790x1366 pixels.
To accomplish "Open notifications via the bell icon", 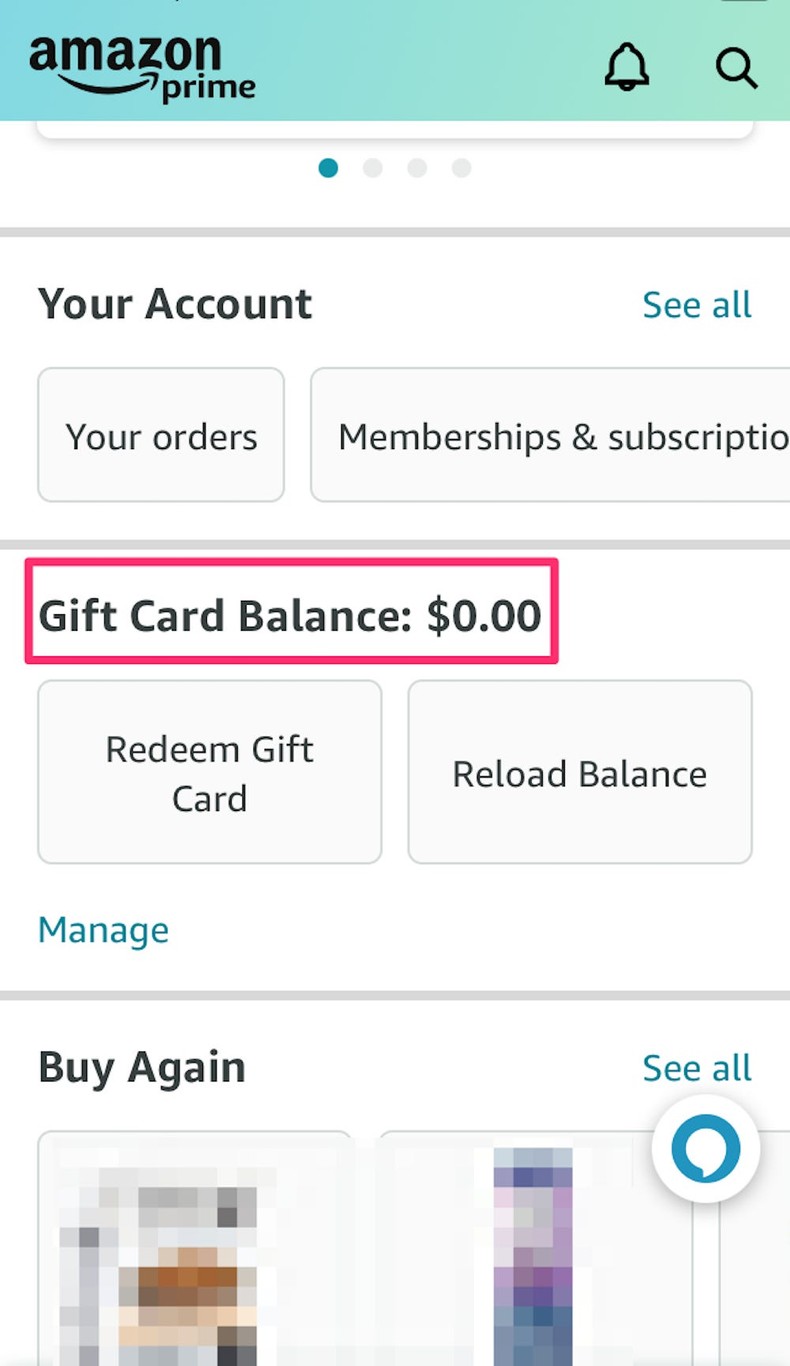I will [x=625, y=68].
